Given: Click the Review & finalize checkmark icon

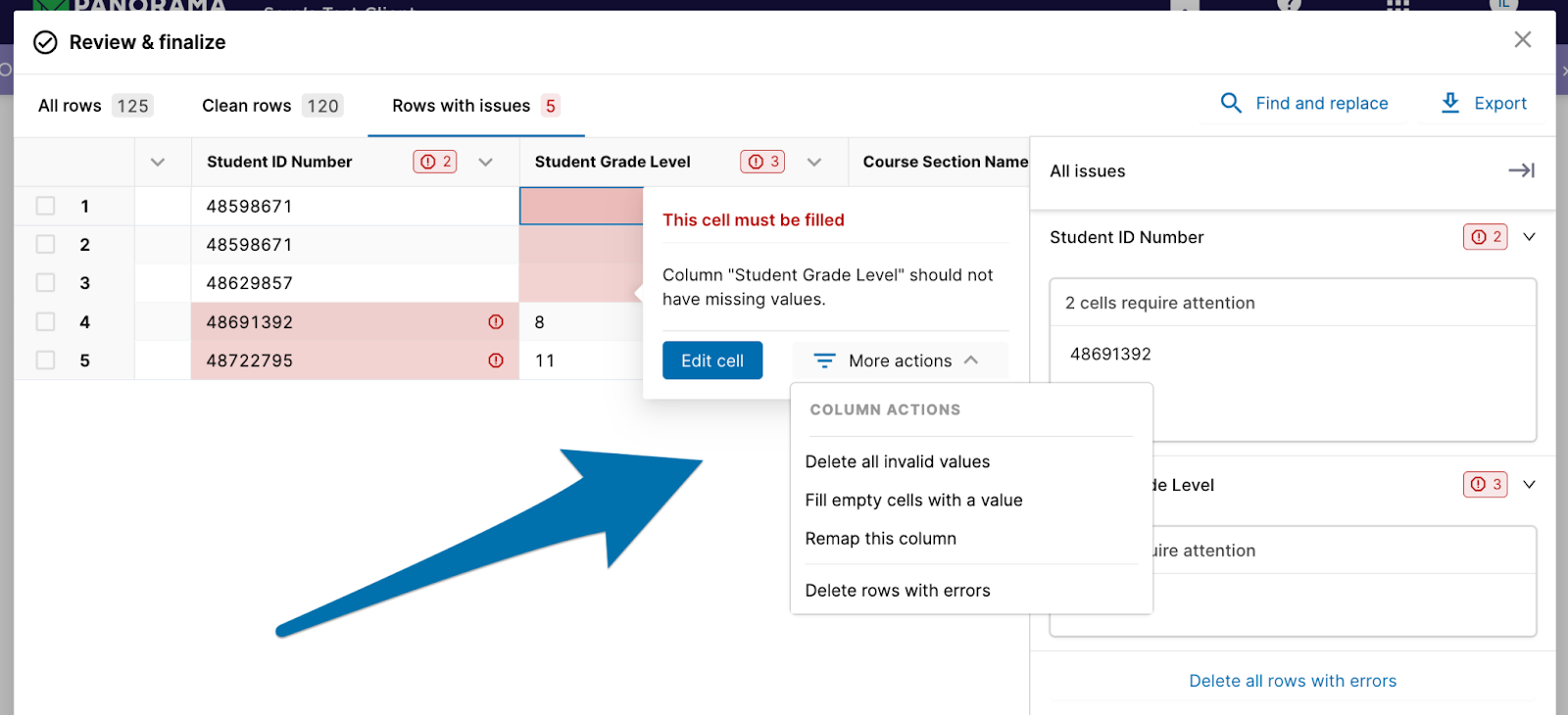Looking at the screenshot, I should click(45, 42).
